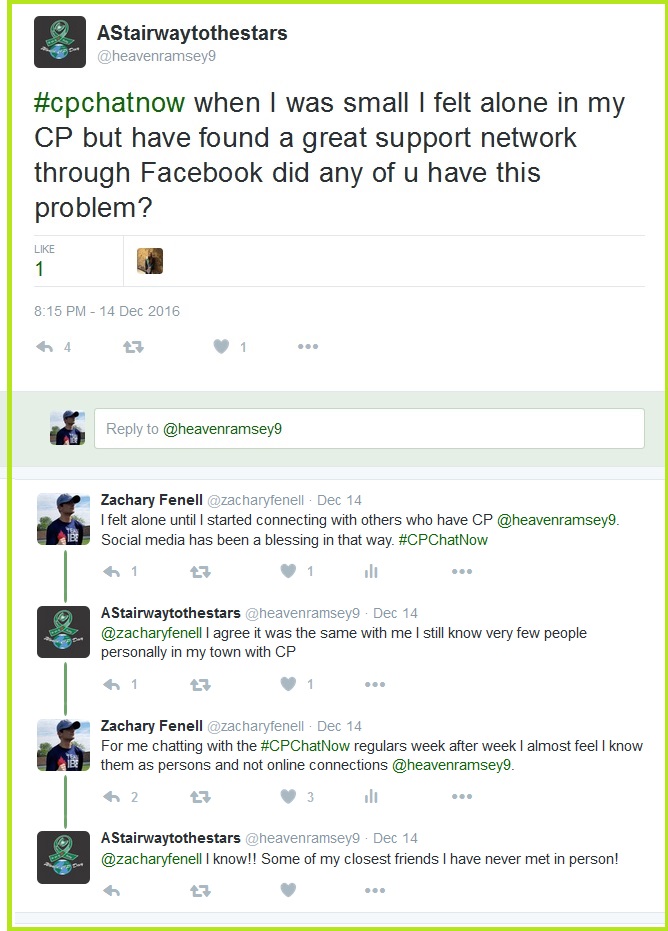Reply to the 'I agree it was the same' tweet
Screen dimensions: 668x931
112,685
